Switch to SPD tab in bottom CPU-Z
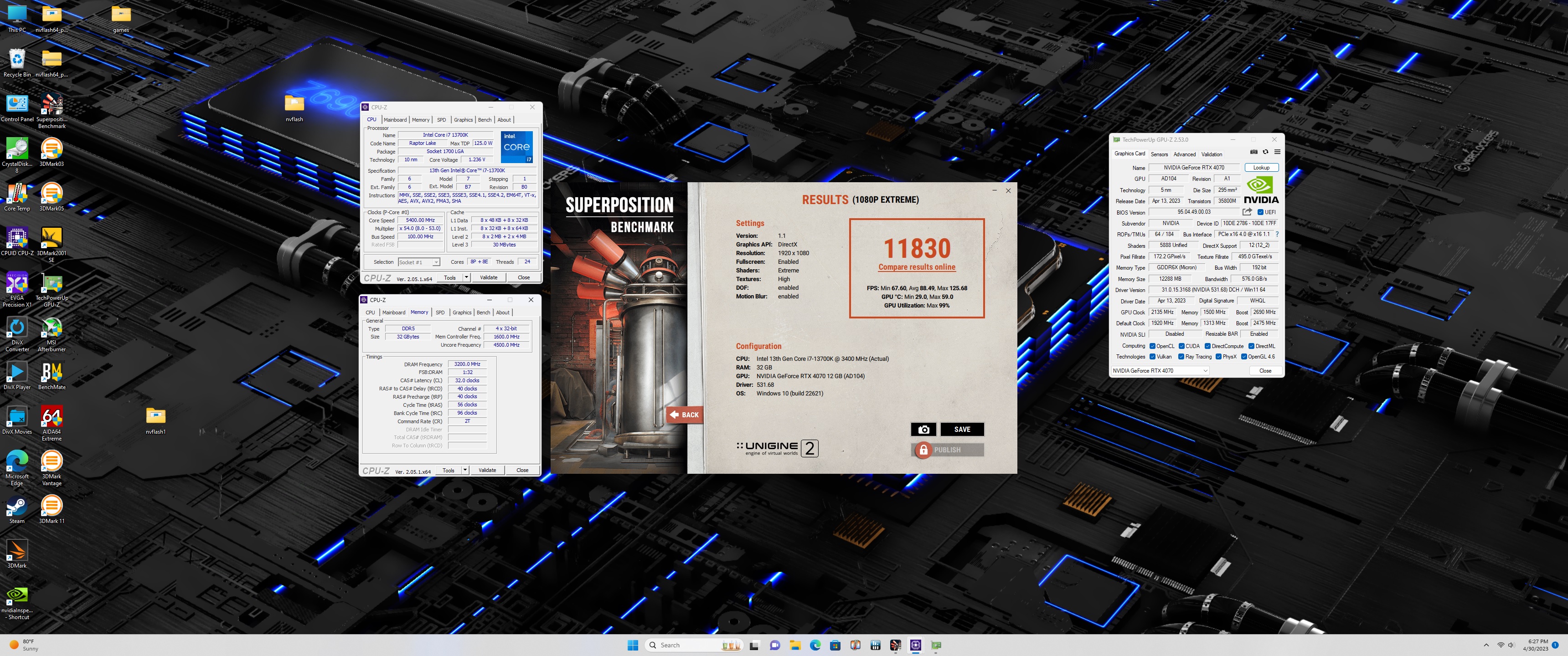 tap(440, 313)
